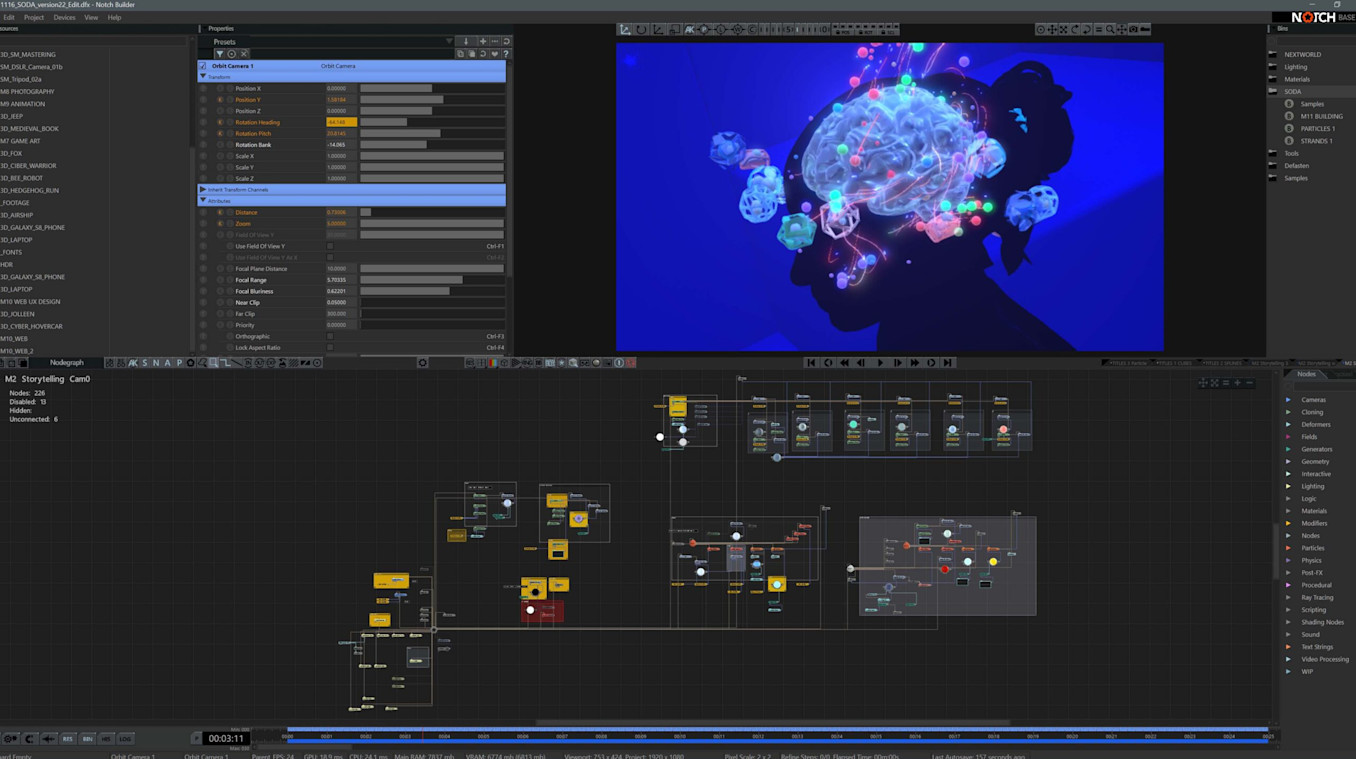
Task: Expand the Particles category in Nodes list
Action: click(x=1288, y=548)
